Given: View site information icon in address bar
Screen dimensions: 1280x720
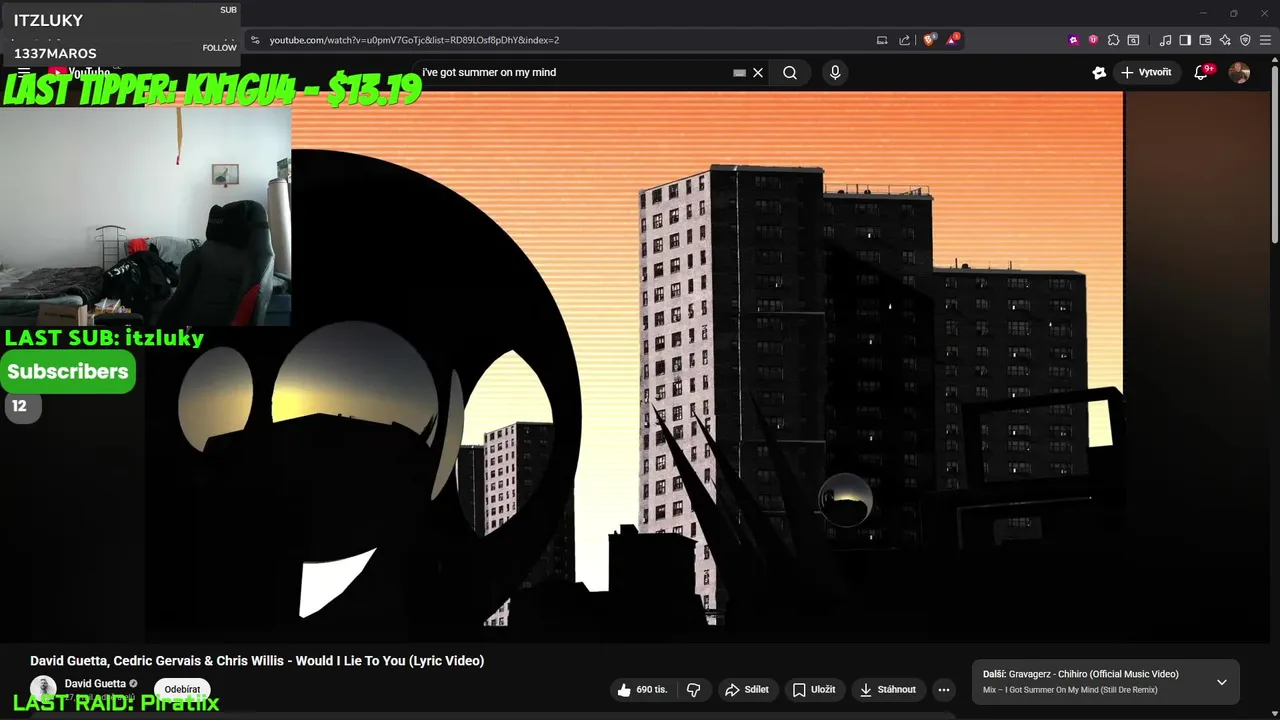Looking at the screenshot, I should 255,40.
